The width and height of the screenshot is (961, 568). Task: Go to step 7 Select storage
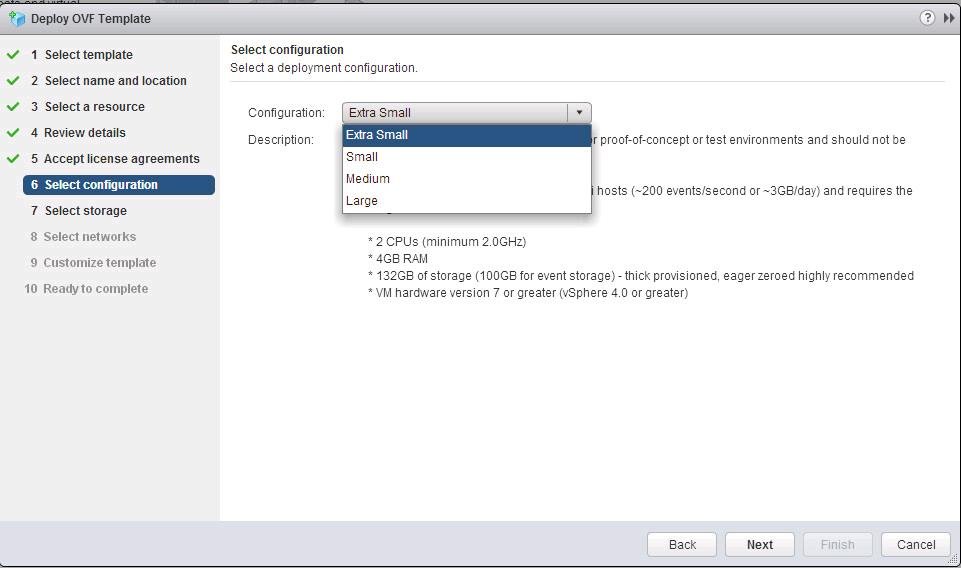click(85, 211)
